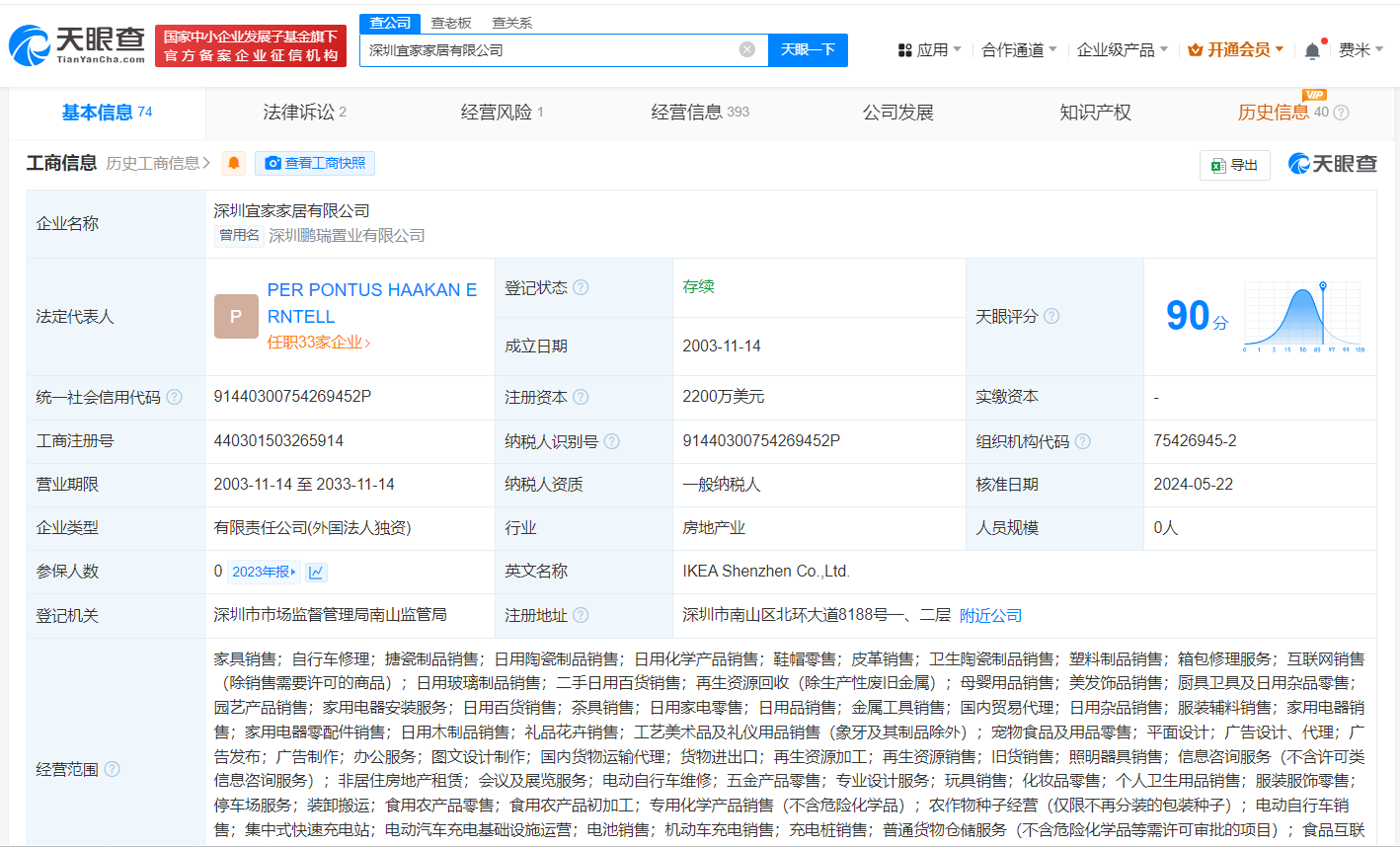The height and width of the screenshot is (847, 1400).
Task: Click the help icon next to 登记状态
Action: pyautogui.click(x=581, y=287)
